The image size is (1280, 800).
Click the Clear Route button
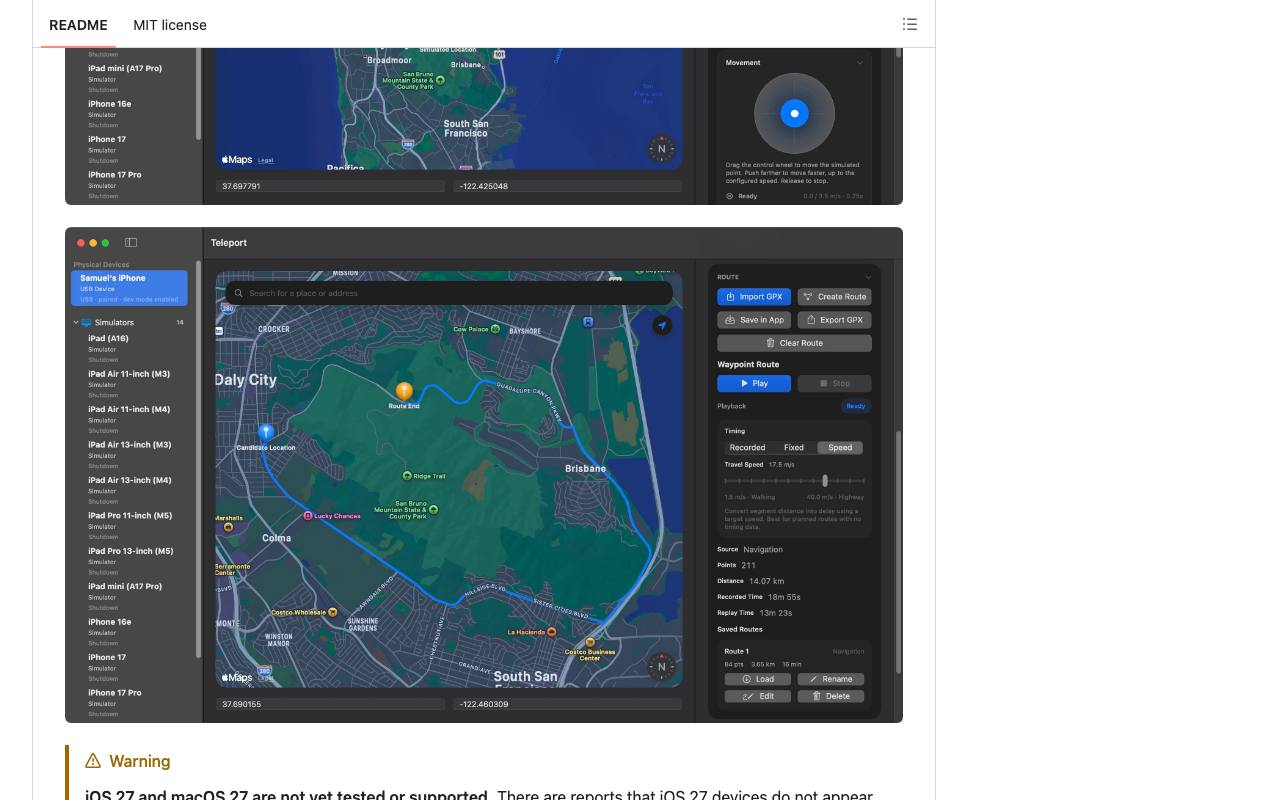point(794,343)
